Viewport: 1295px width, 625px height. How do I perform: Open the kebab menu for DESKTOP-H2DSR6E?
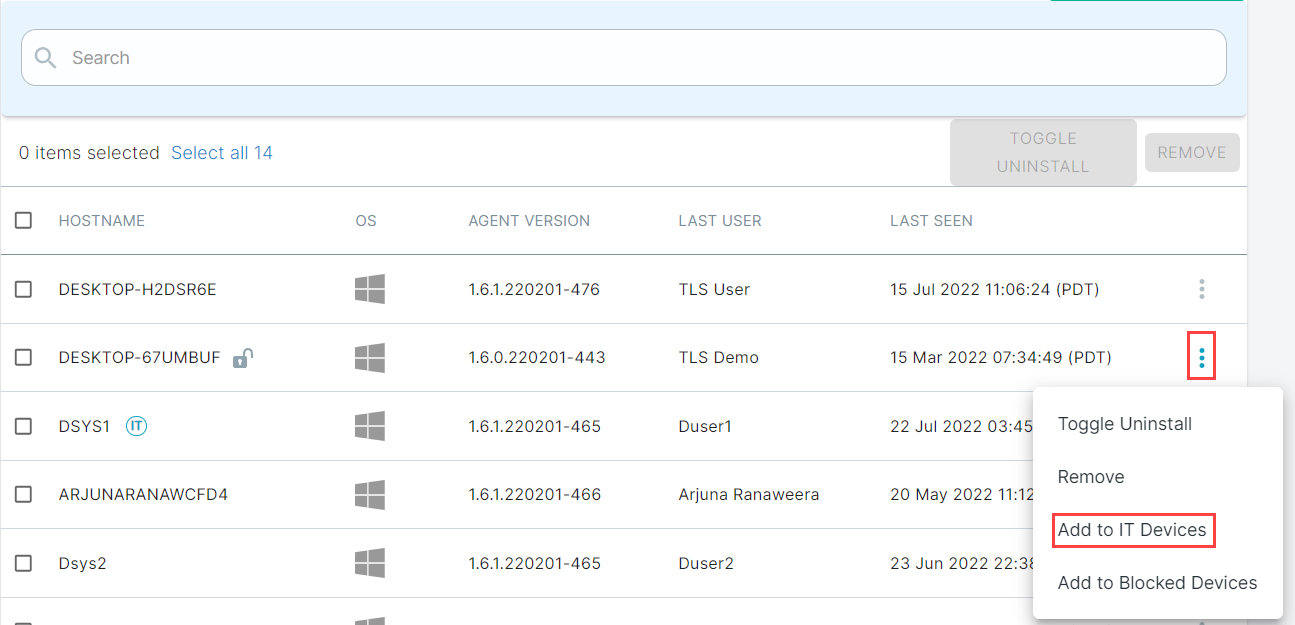click(x=1201, y=289)
